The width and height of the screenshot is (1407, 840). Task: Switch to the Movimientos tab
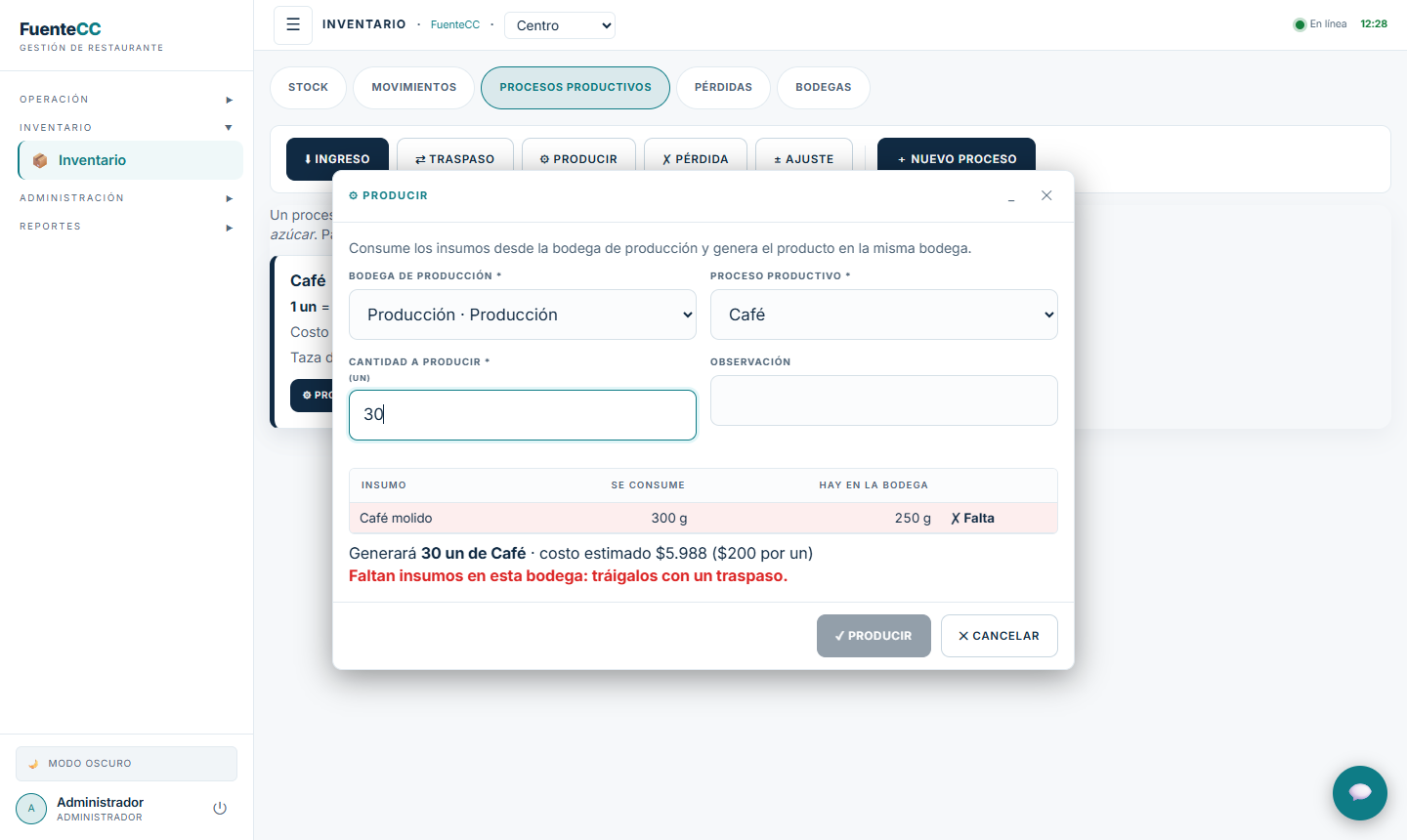pyautogui.click(x=414, y=87)
